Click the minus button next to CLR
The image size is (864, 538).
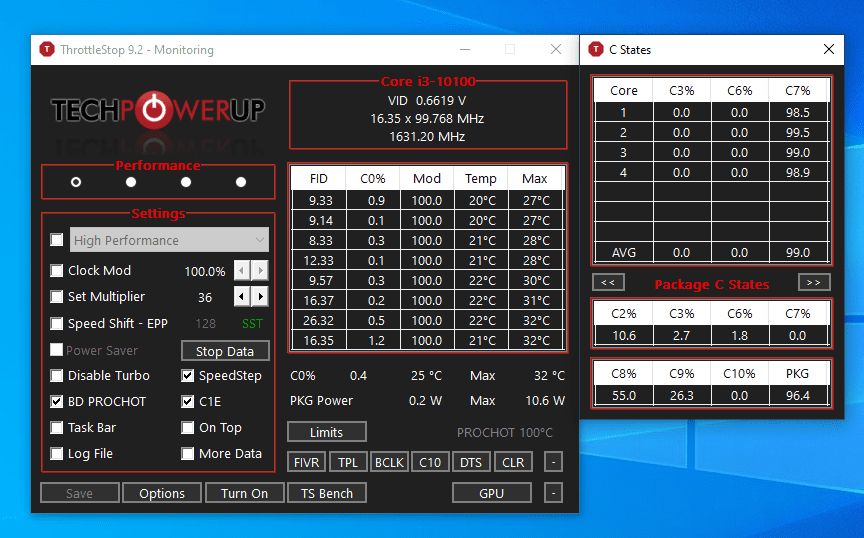coord(553,462)
